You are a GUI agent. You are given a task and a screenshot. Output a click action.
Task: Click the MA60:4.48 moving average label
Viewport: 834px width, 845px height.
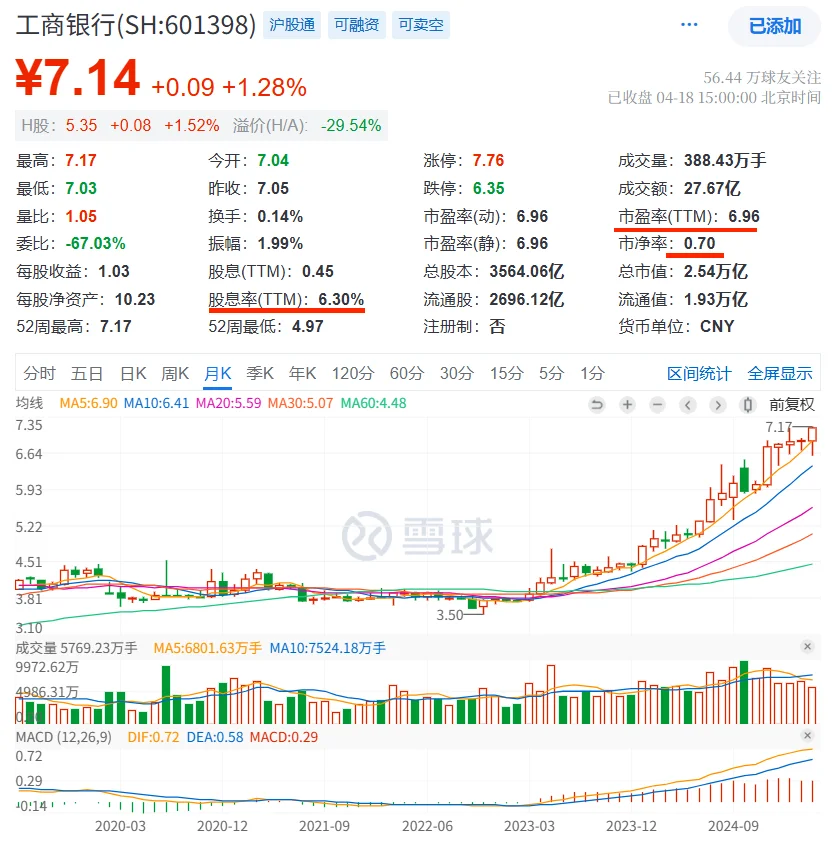(373, 403)
